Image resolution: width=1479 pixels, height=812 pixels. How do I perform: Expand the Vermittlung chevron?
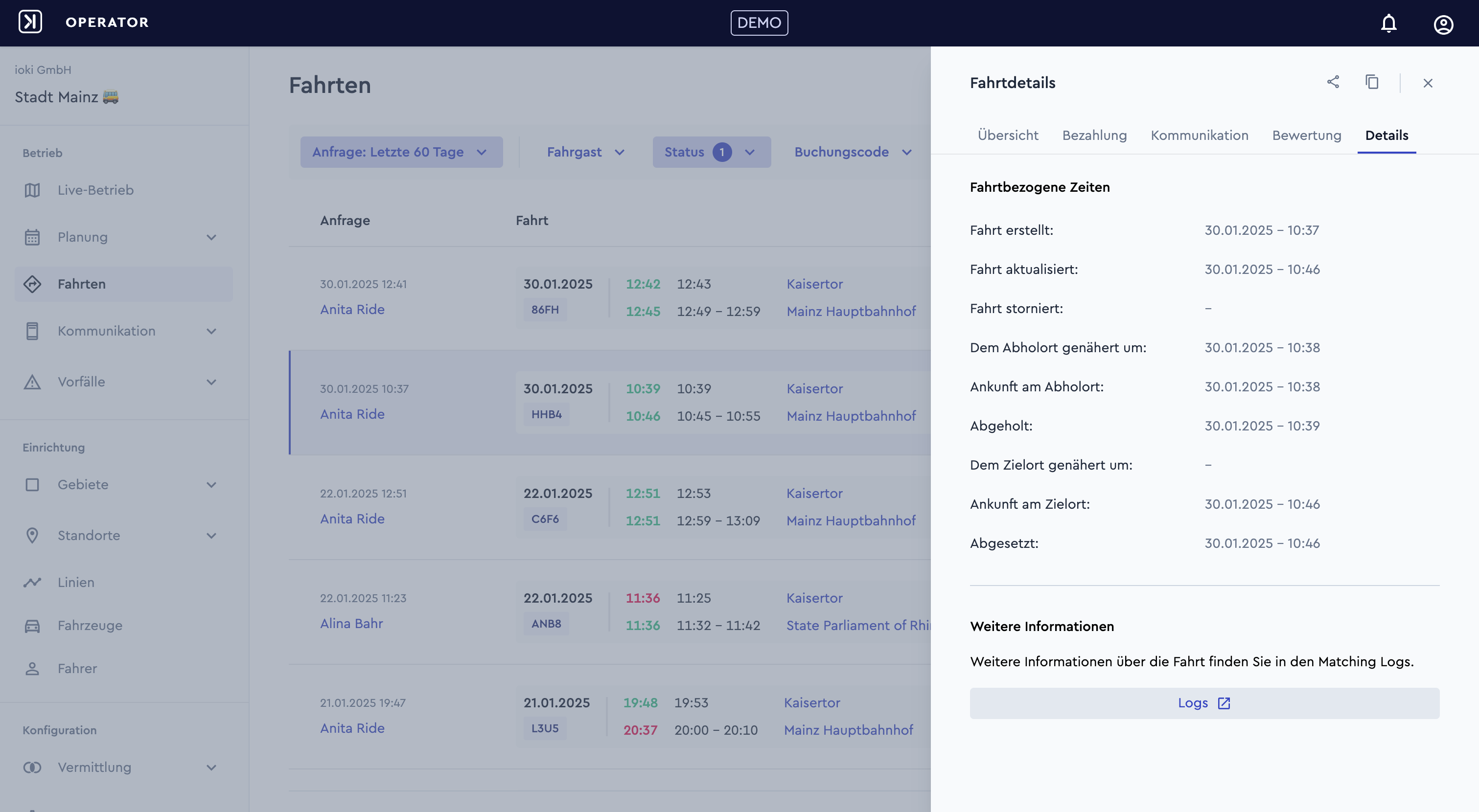tap(211, 767)
